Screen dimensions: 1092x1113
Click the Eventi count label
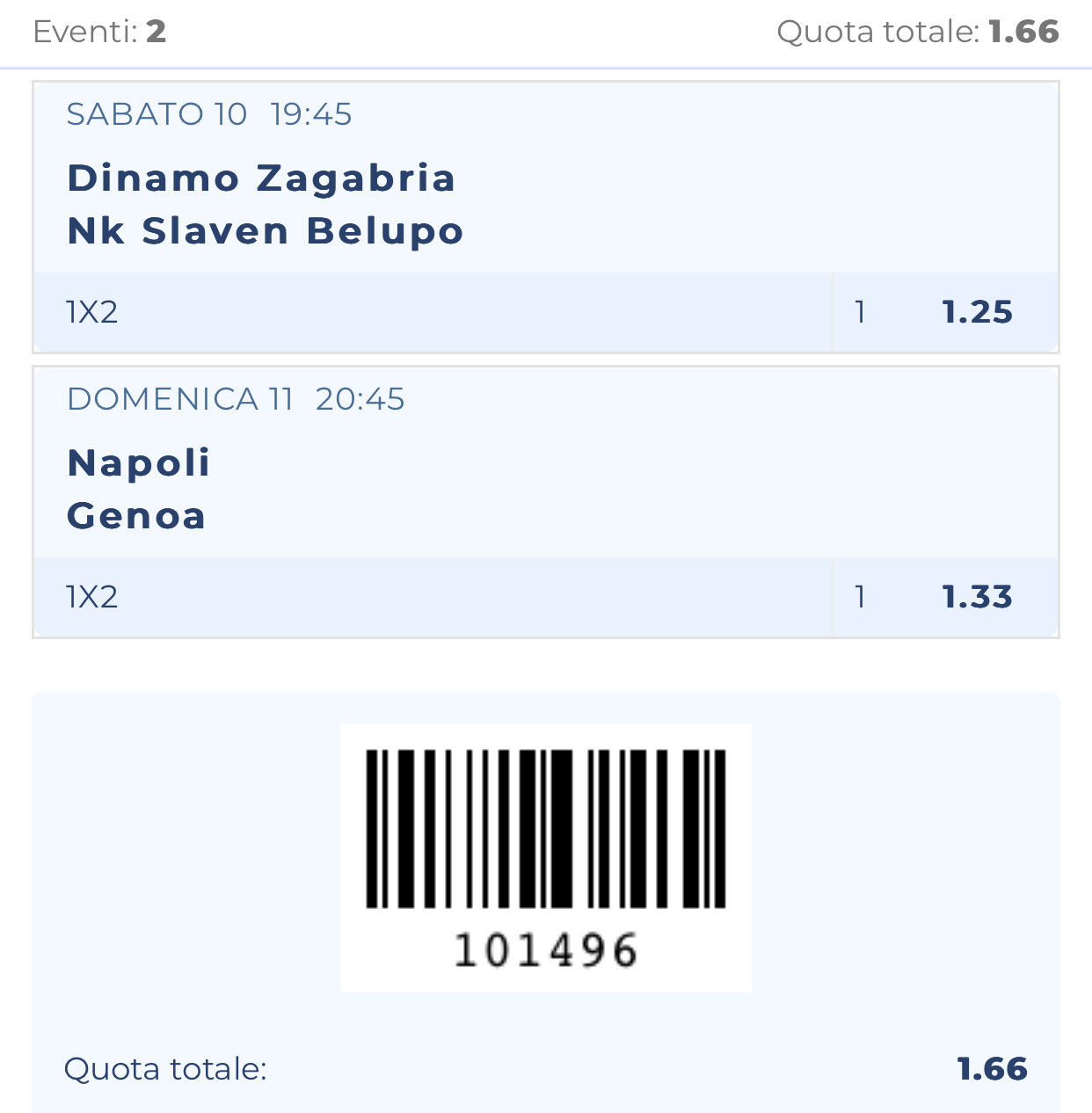(x=98, y=32)
